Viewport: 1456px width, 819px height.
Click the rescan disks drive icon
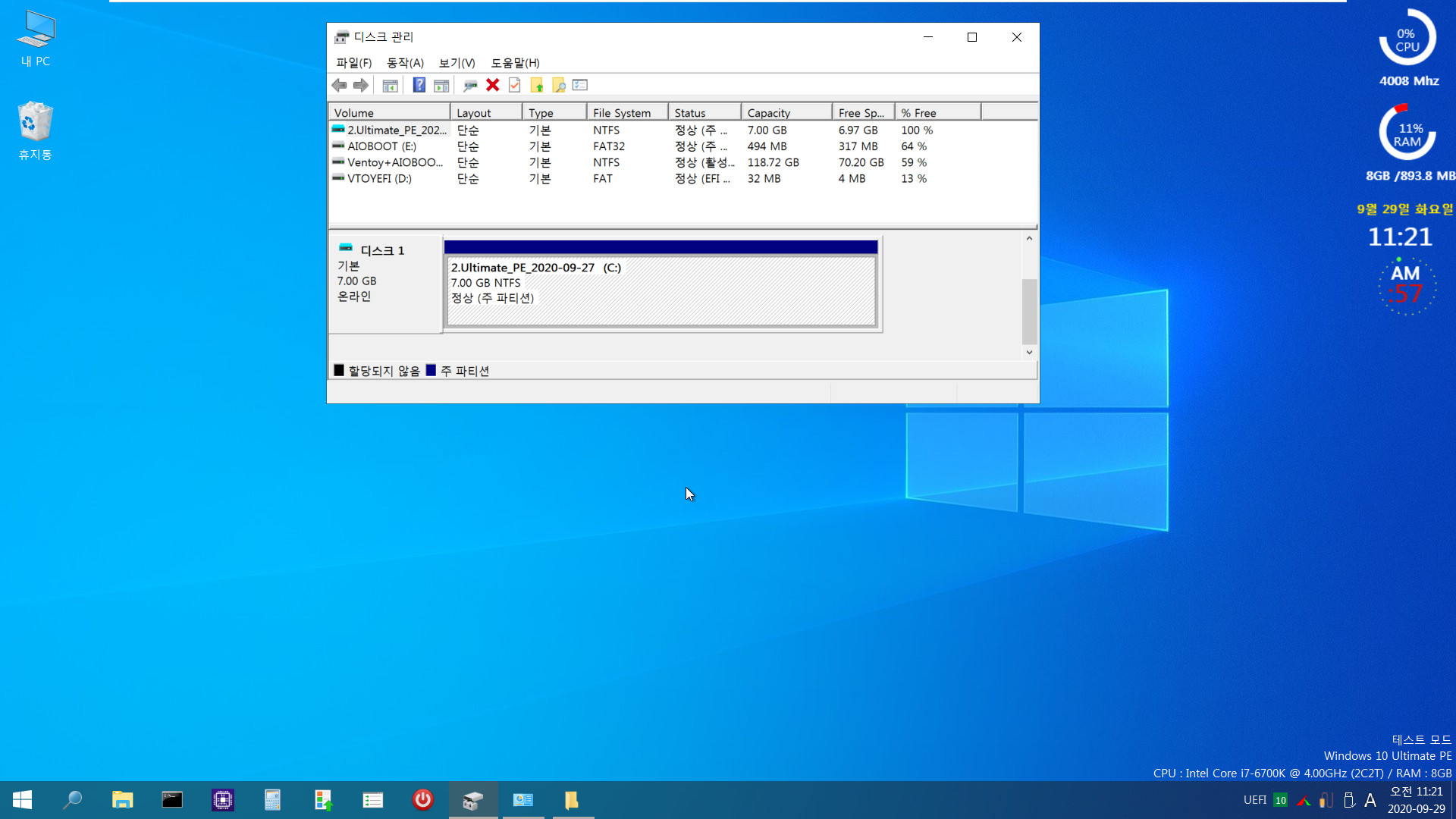(470, 86)
